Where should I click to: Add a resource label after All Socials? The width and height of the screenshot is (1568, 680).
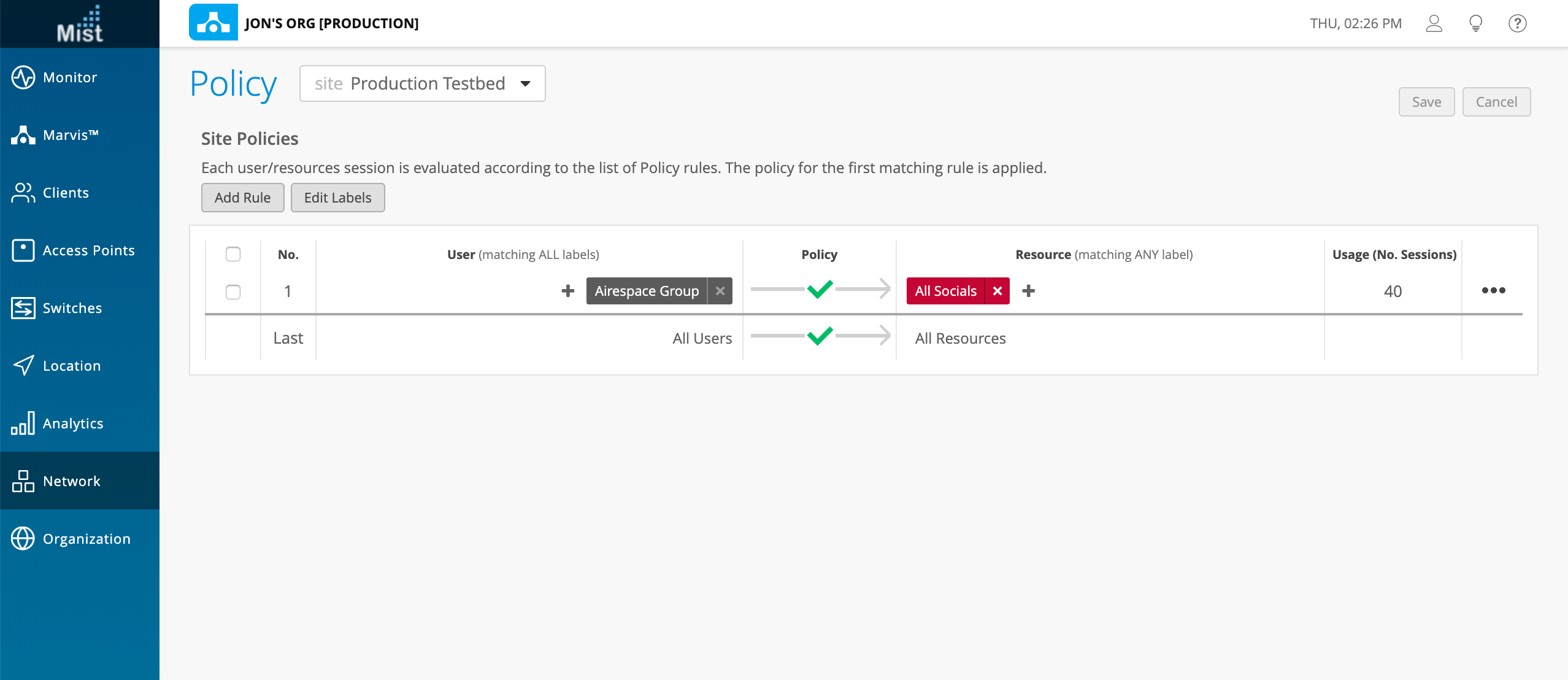coord(1029,291)
